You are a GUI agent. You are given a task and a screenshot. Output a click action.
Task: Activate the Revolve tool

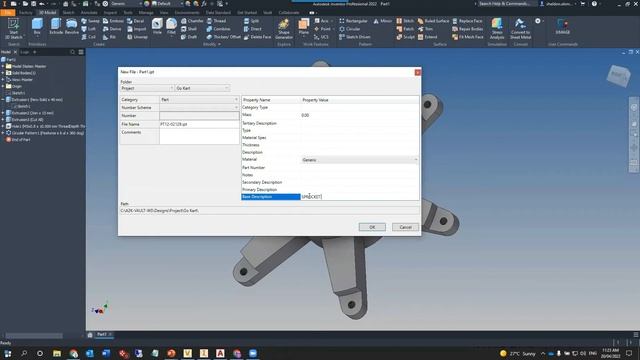(71, 27)
